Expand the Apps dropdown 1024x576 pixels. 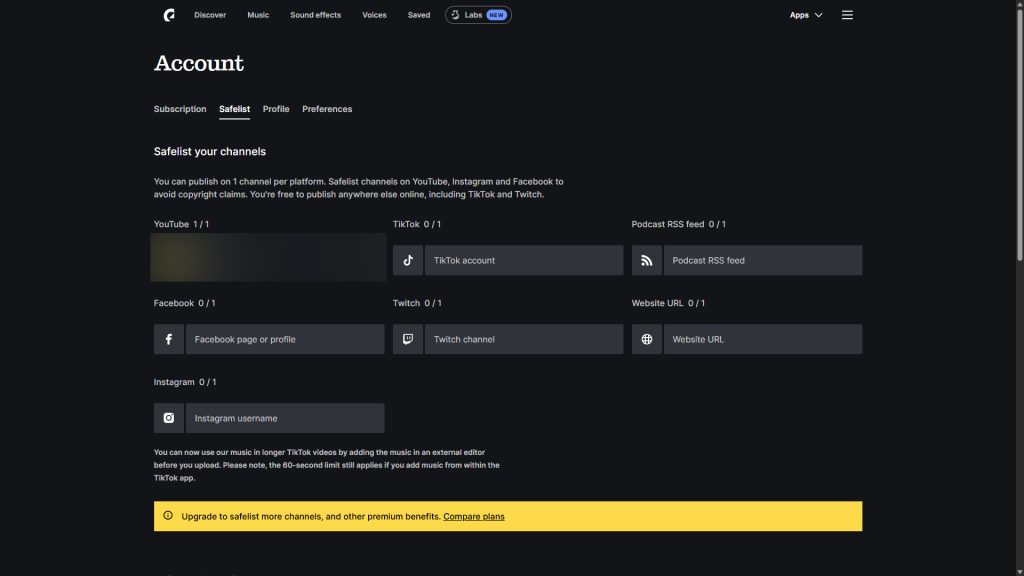click(806, 15)
